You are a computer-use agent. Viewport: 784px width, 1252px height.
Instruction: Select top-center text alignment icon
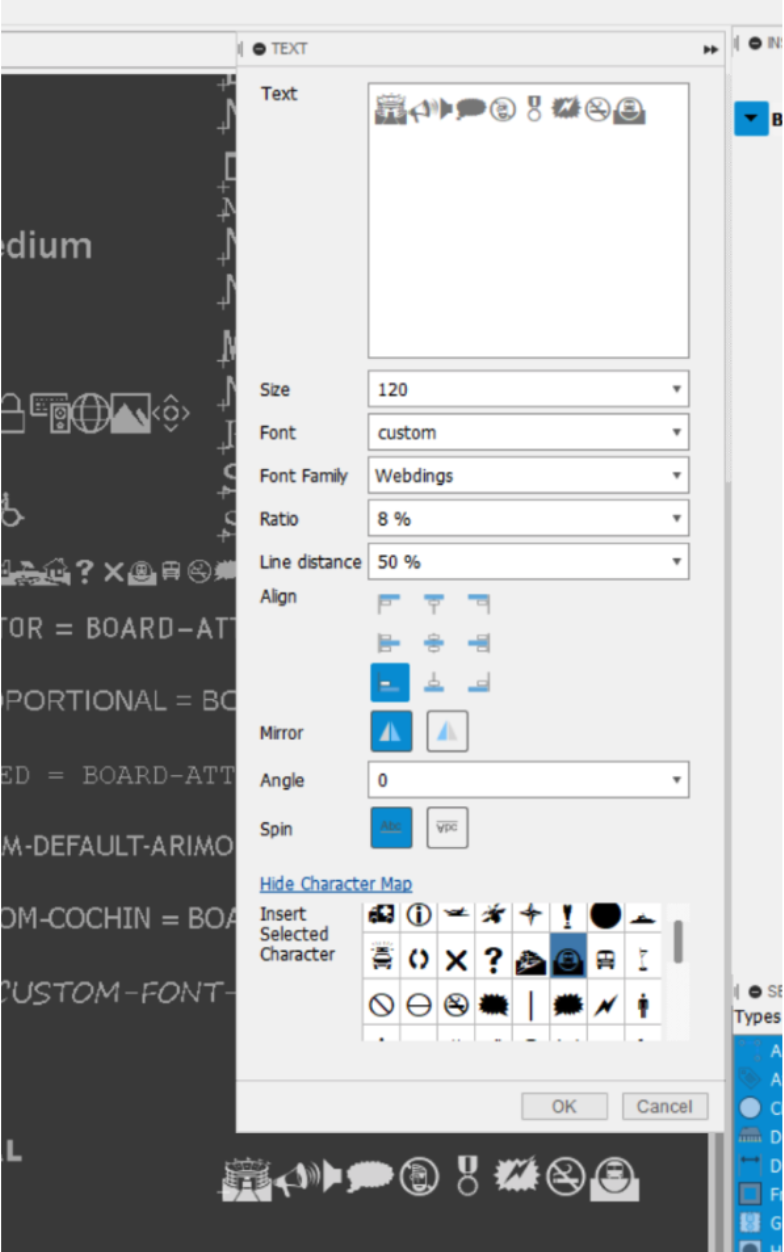tap(434, 604)
